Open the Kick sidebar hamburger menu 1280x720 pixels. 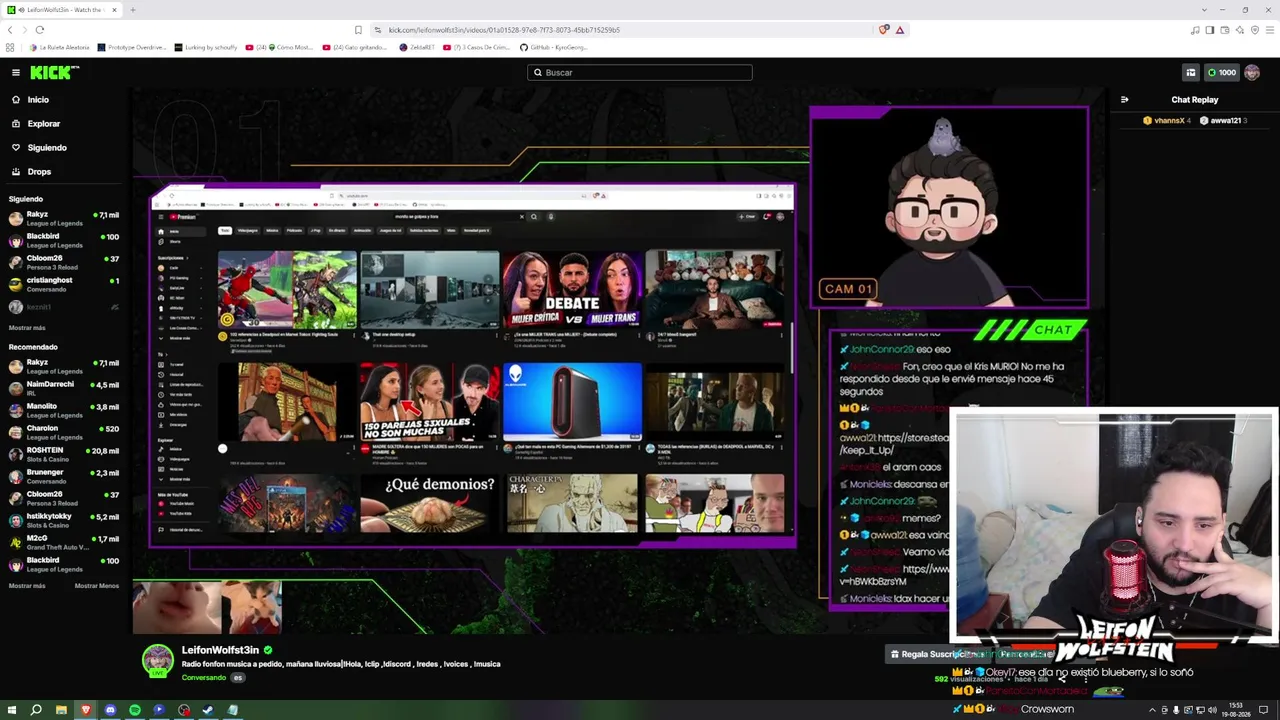pyautogui.click(x=16, y=72)
